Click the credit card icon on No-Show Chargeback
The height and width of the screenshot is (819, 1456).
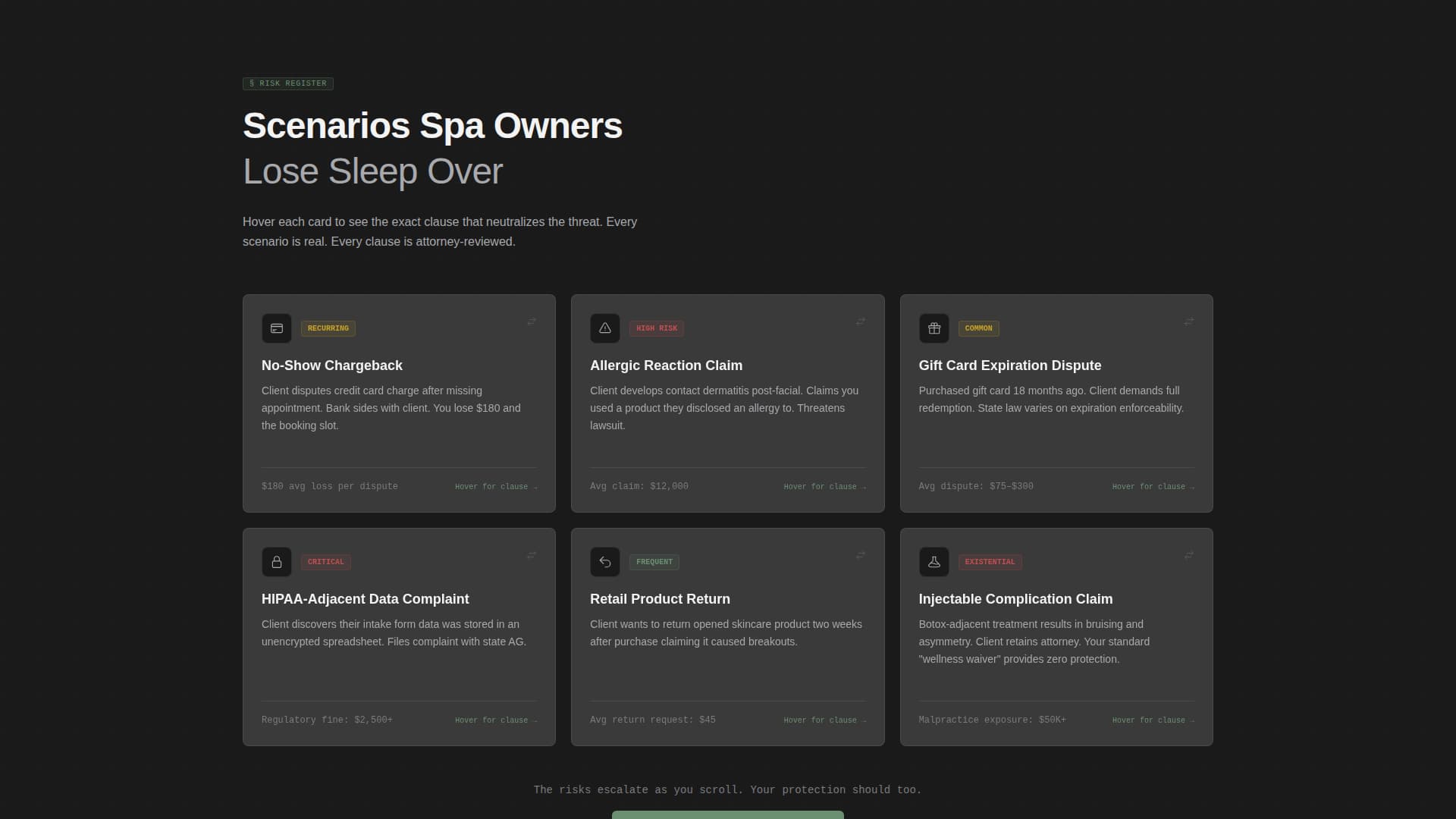277,328
